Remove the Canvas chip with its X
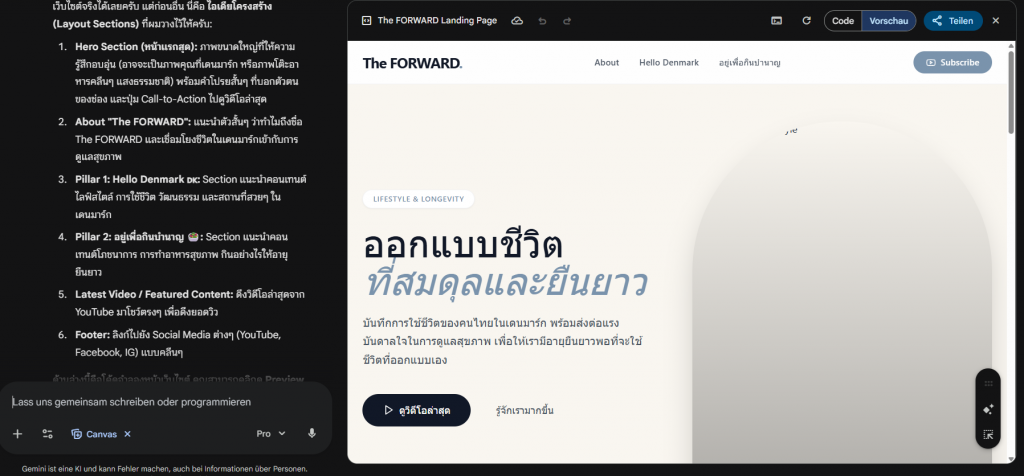Screen dimensions: 1024x476 [x=127, y=434]
